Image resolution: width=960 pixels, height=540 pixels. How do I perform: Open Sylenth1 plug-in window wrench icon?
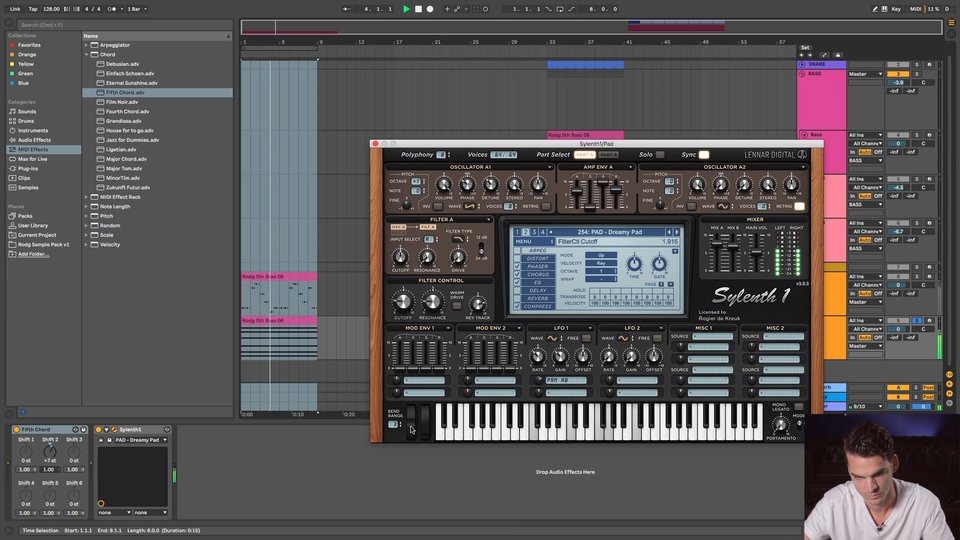coord(114,430)
